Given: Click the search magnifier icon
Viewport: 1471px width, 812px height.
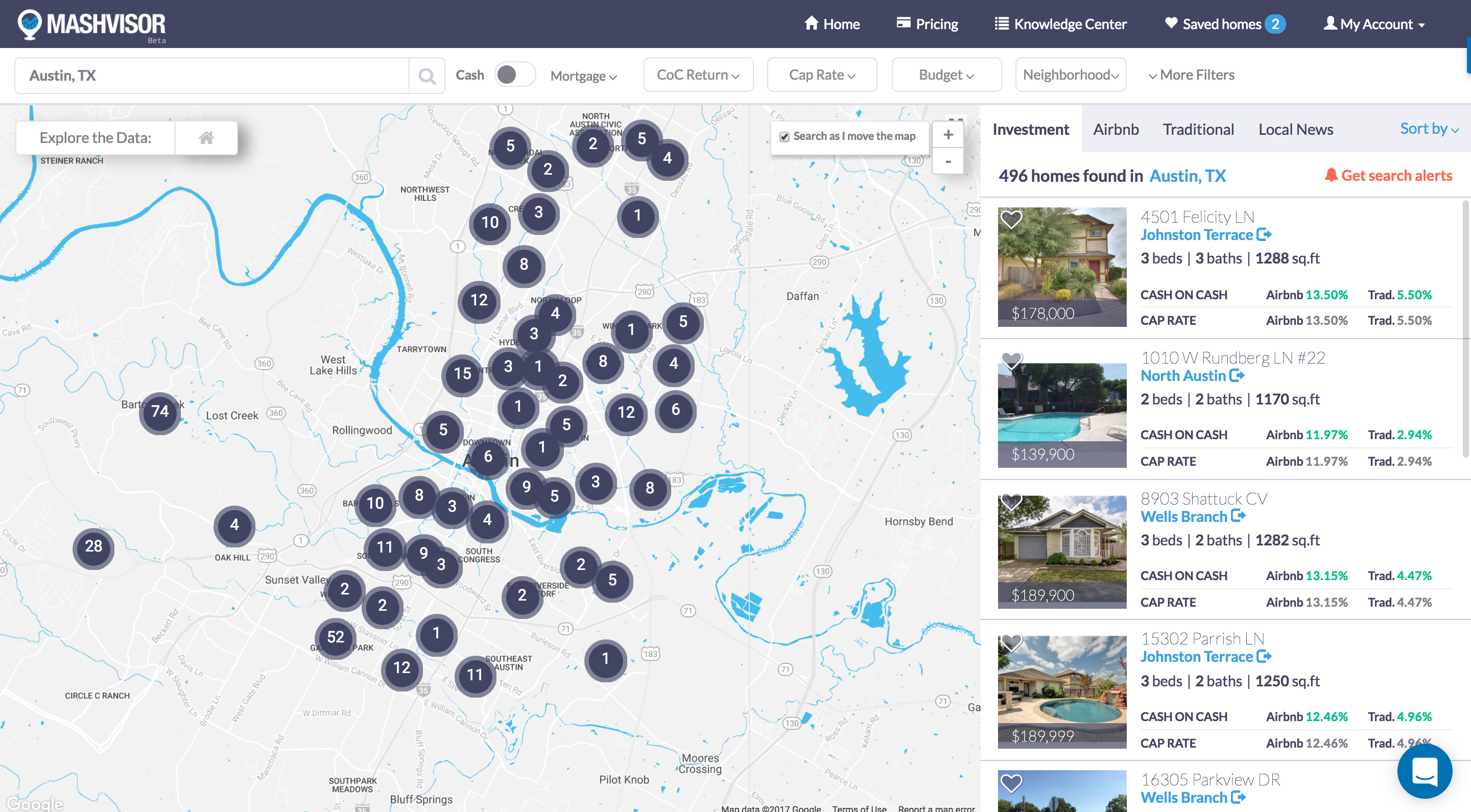Looking at the screenshot, I should pos(426,76).
